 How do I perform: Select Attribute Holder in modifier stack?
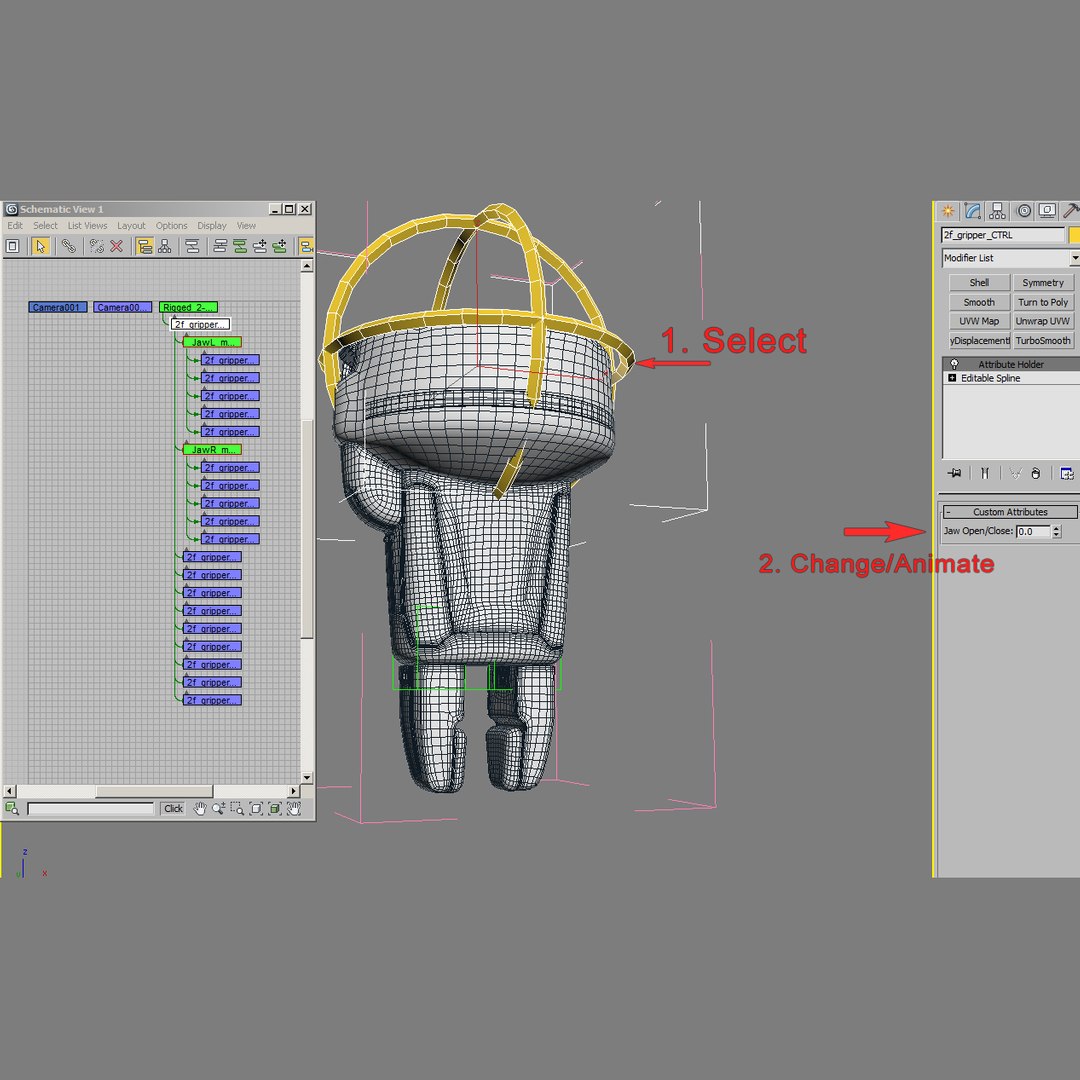(x=1011, y=364)
